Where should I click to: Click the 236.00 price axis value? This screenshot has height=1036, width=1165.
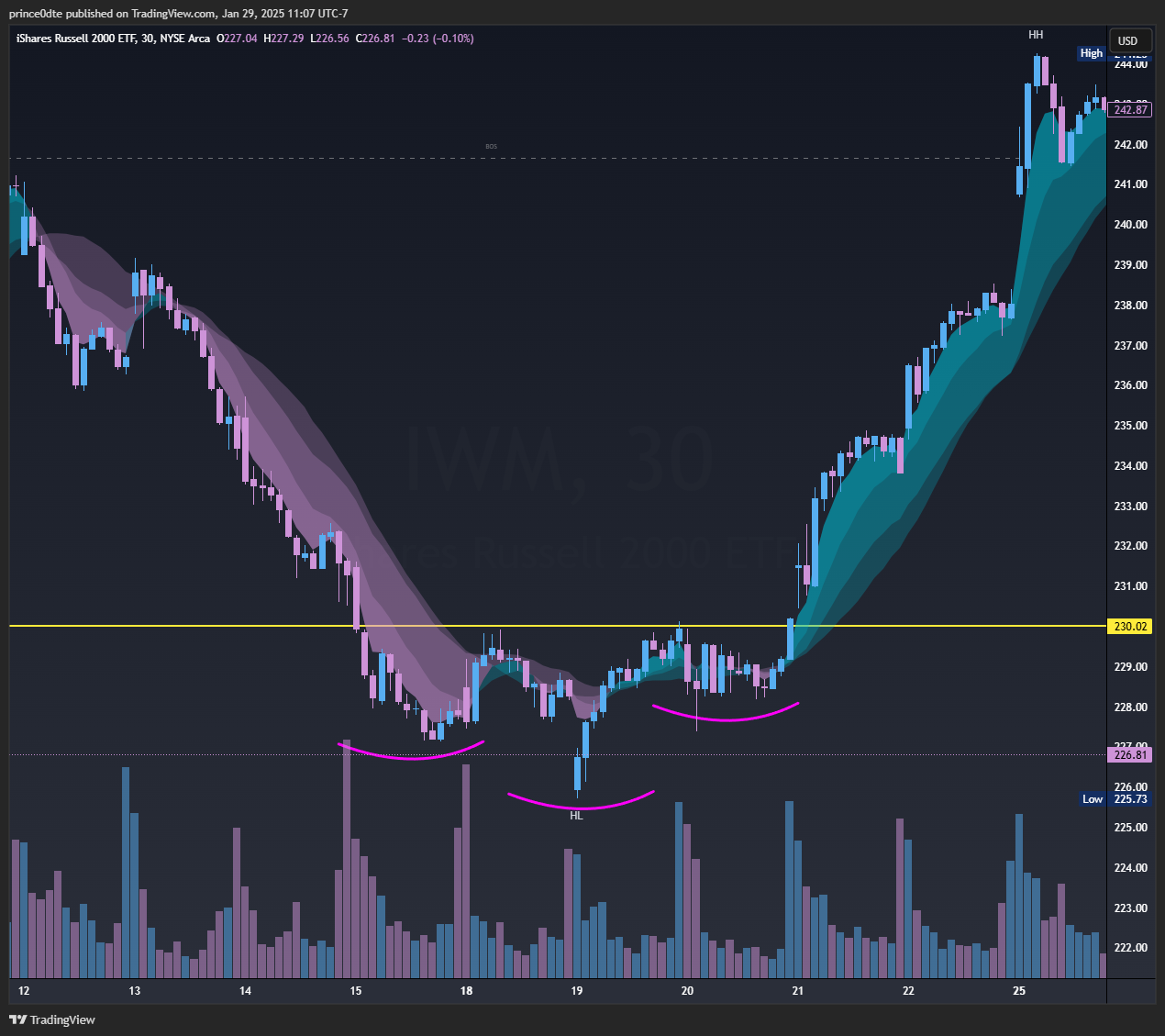tap(1130, 385)
